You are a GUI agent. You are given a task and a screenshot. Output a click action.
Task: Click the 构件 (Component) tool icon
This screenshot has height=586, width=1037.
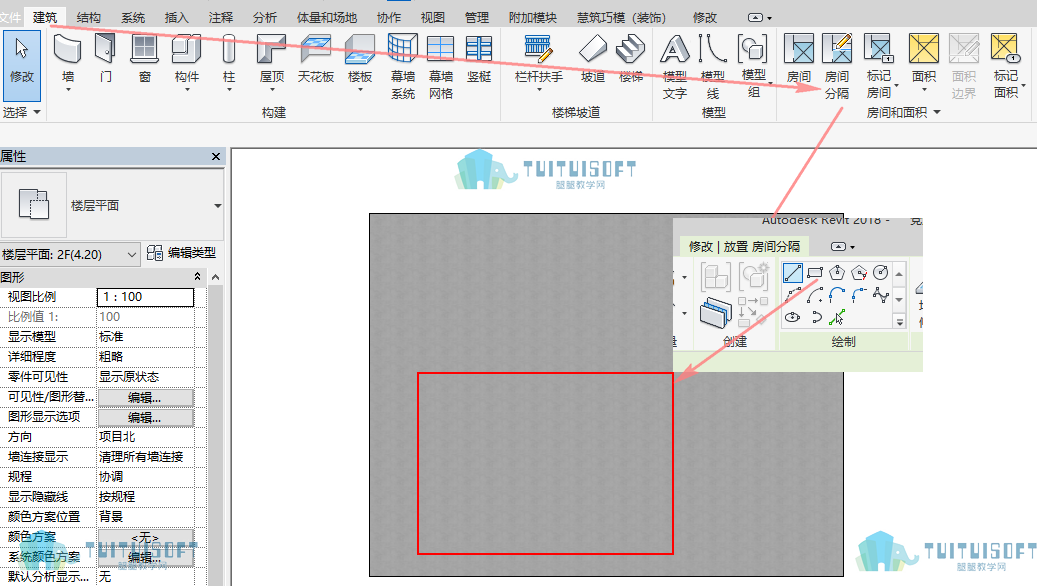click(187, 50)
